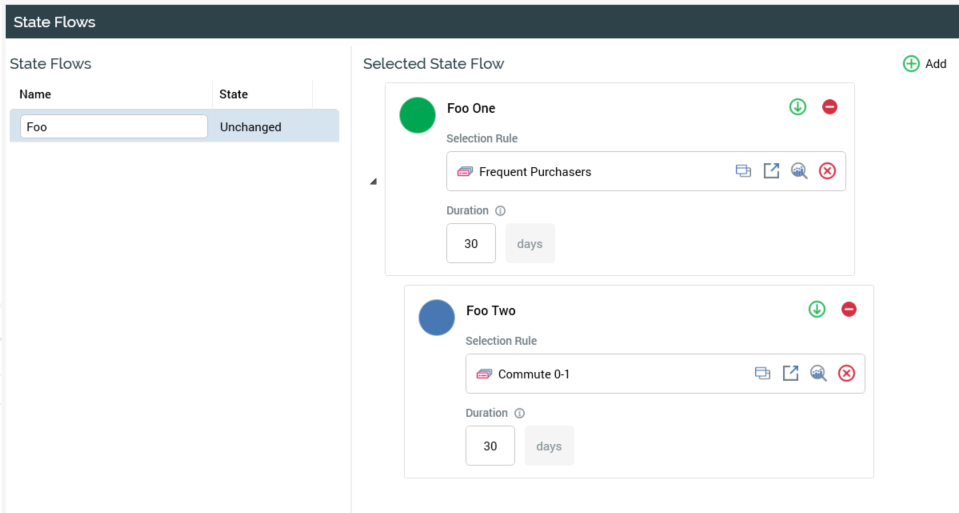
Task: Browse for Commute 0-1 rule replacement
Action: tap(762, 373)
